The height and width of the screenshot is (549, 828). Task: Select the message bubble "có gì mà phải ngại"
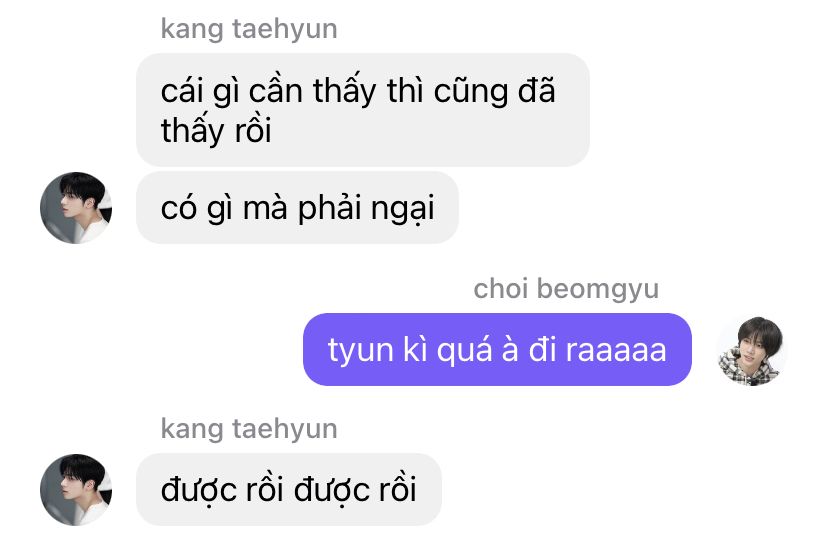point(297,207)
